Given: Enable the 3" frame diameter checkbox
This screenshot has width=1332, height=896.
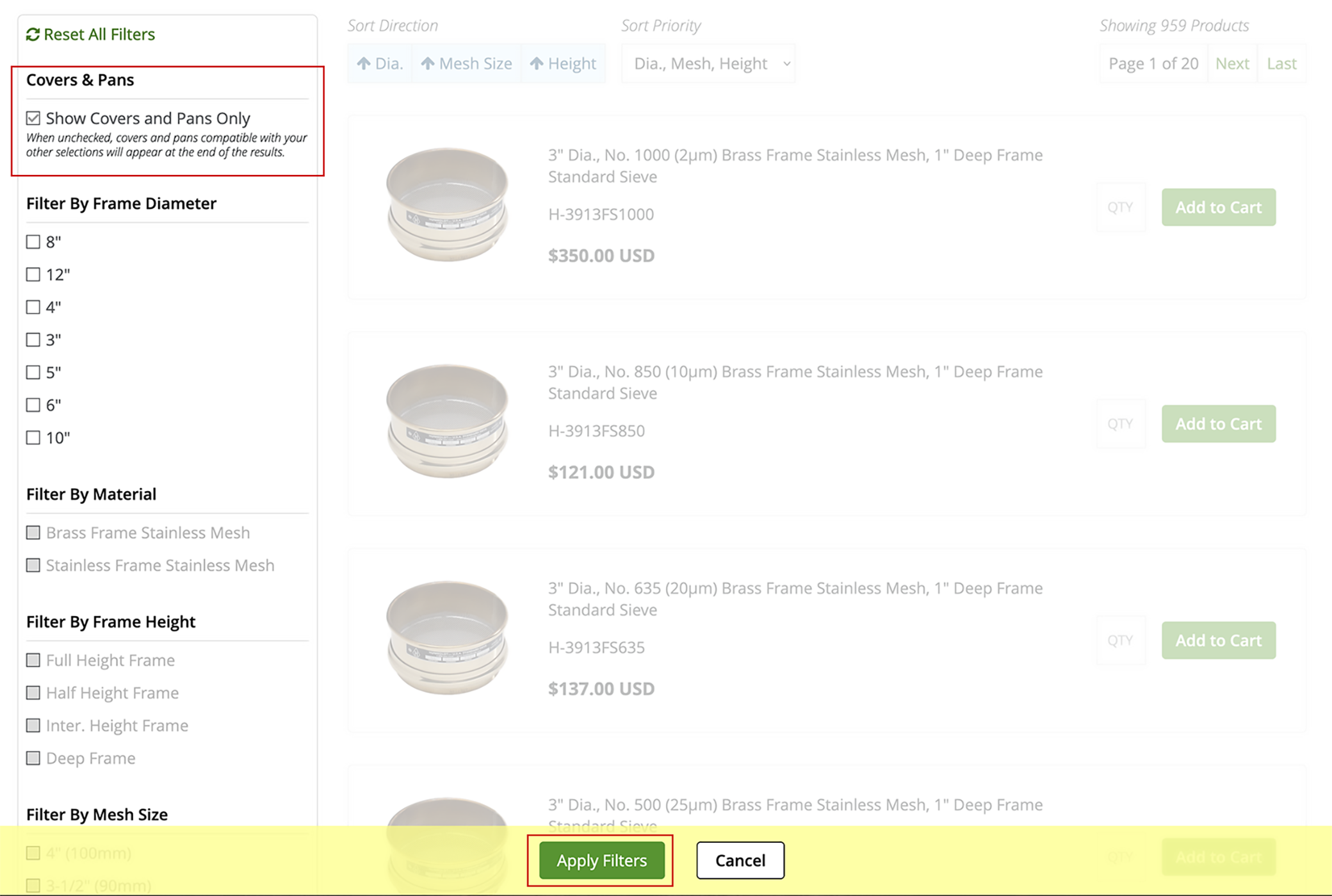Looking at the screenshot, I should coord(33,340).
